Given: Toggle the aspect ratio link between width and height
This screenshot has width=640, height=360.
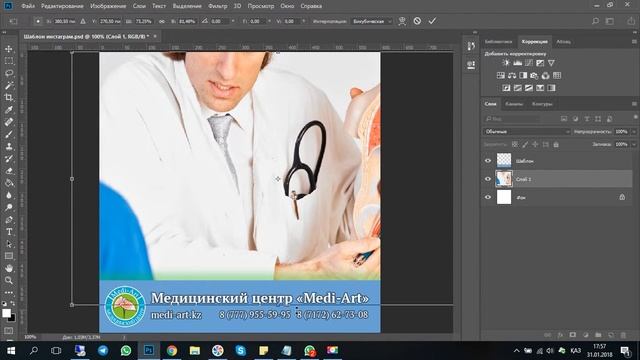Looking at the screenshot, I should point(162,21).
